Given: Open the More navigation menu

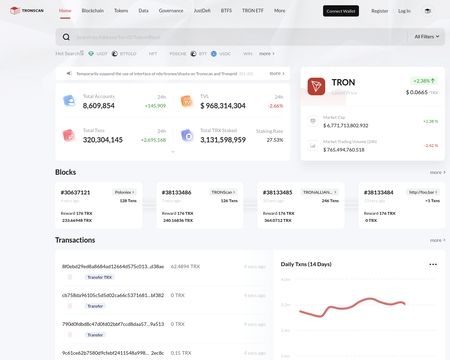Looking at the screenshot, I should [280, 11].
